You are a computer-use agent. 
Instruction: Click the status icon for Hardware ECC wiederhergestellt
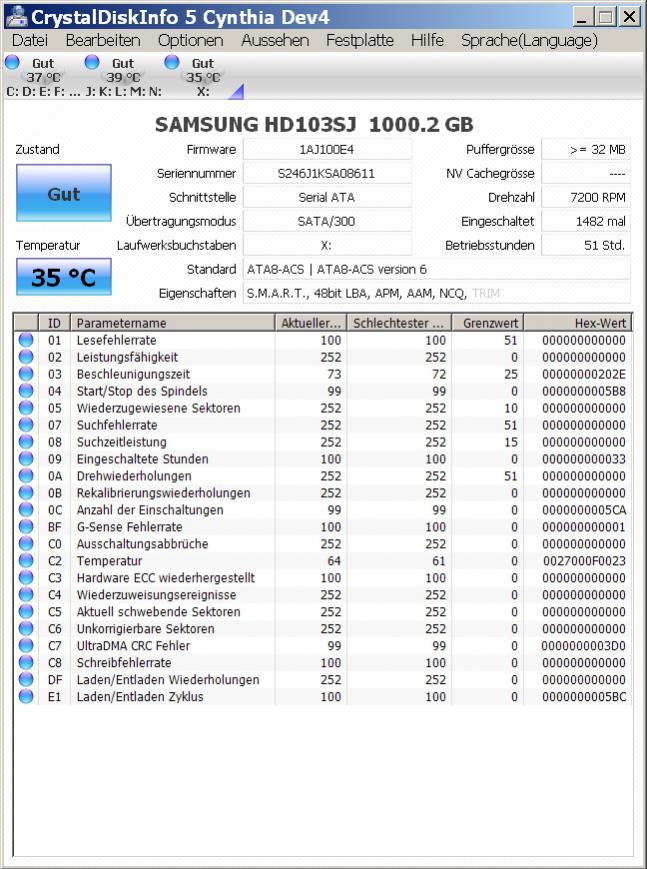(26, 577)
